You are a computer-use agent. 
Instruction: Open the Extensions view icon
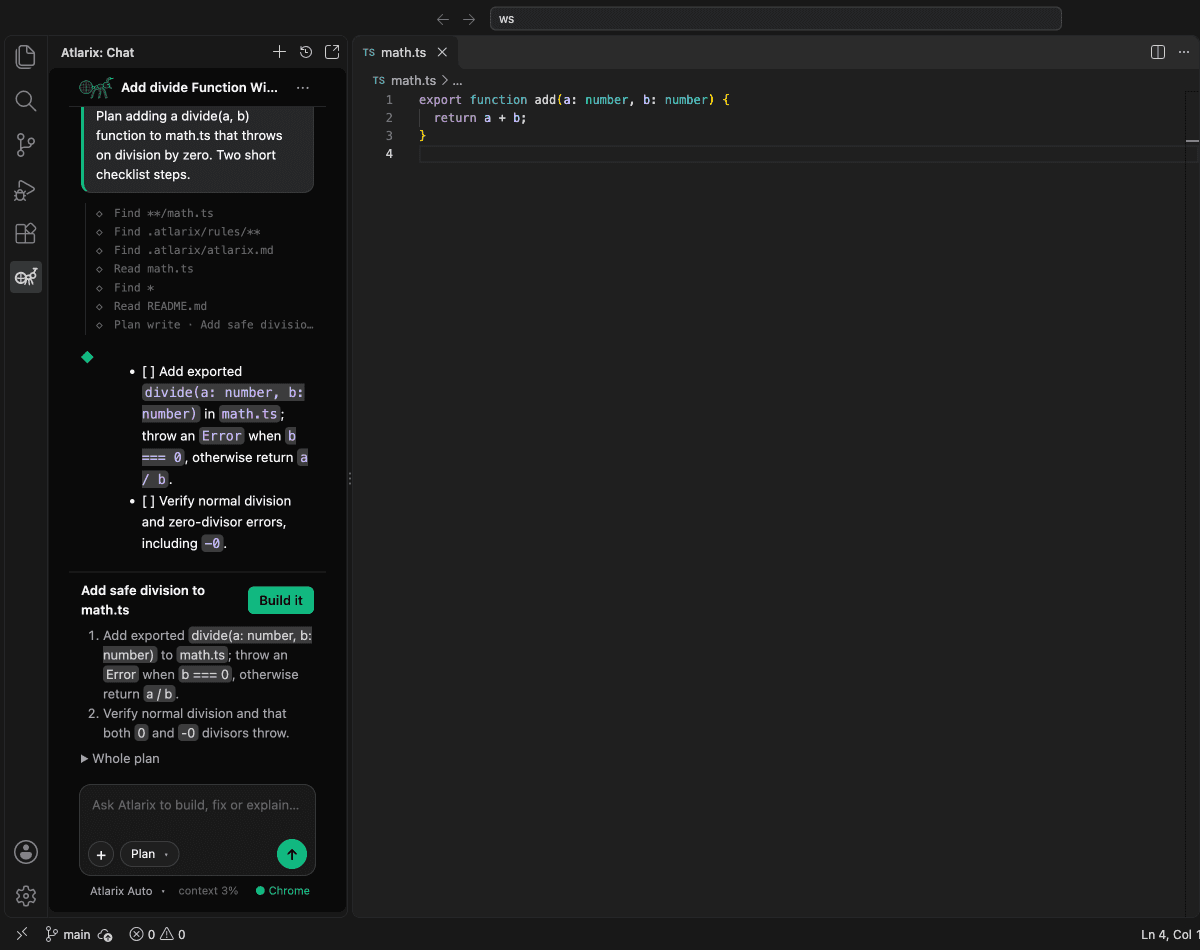(x=26, y=234)
